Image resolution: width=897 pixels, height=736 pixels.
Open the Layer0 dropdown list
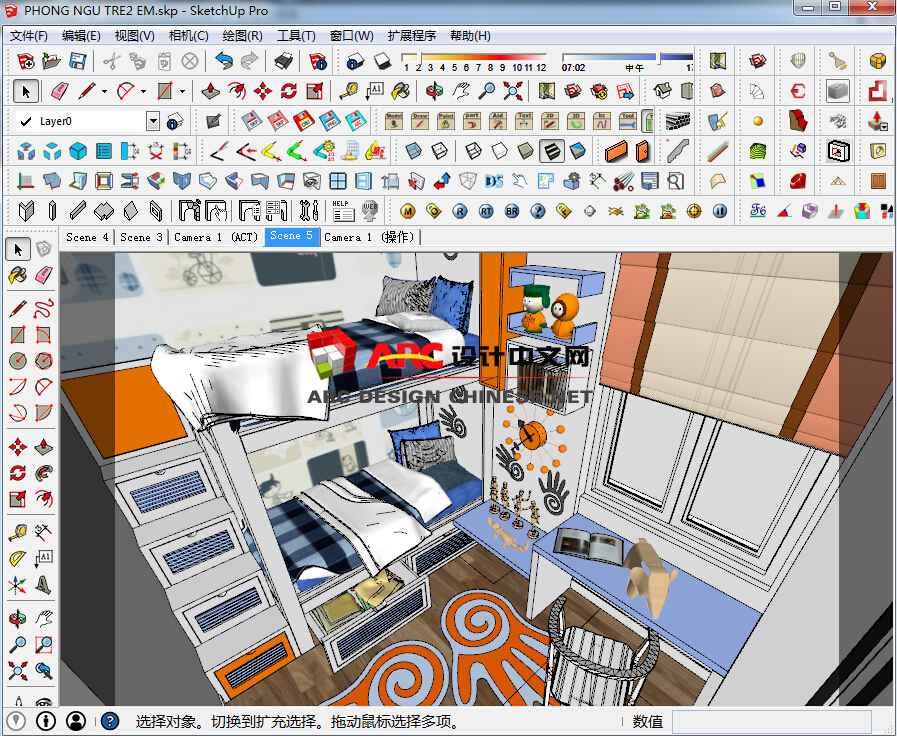pos(153,121)
